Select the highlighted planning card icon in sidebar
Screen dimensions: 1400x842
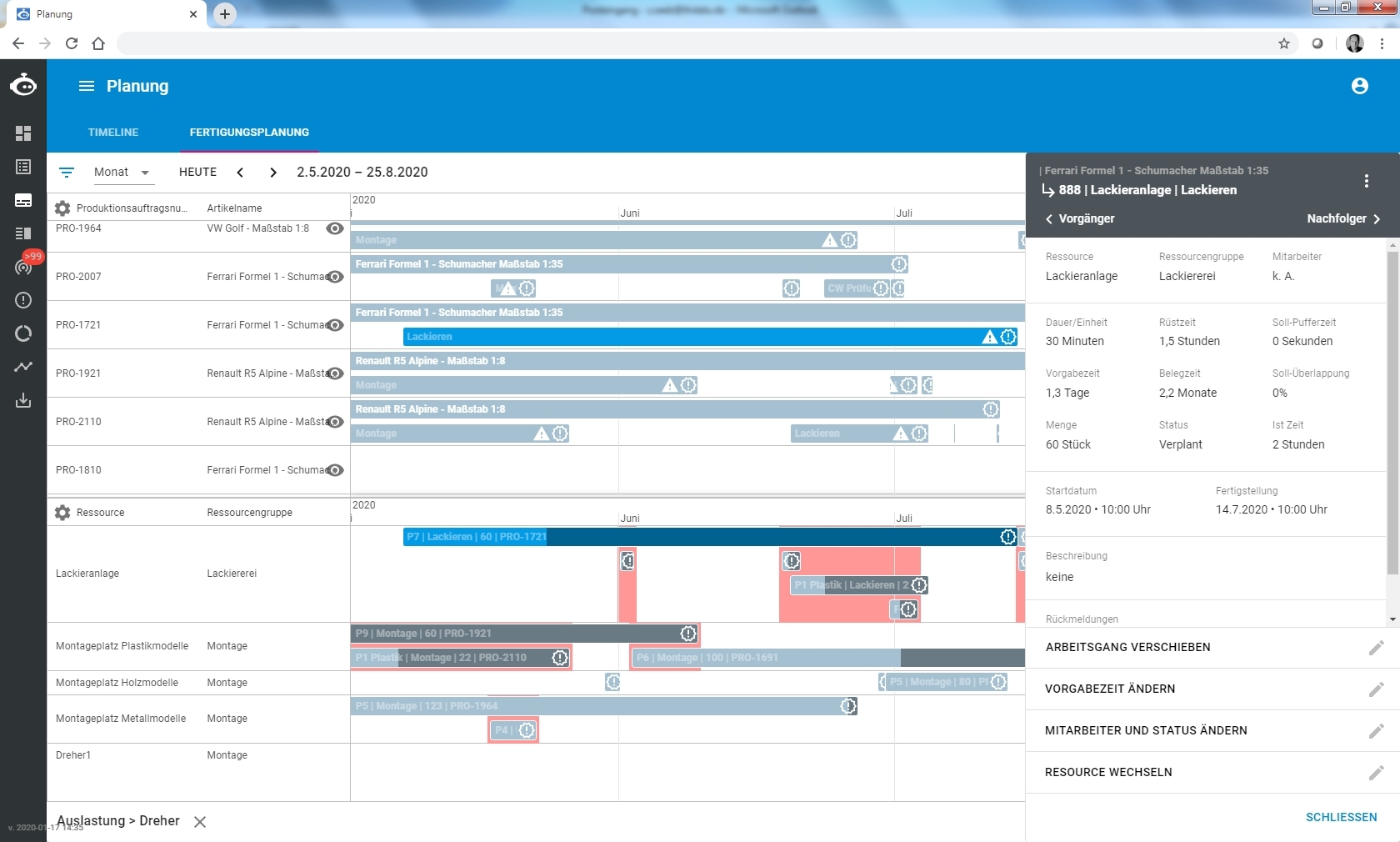tap(23, 200)
